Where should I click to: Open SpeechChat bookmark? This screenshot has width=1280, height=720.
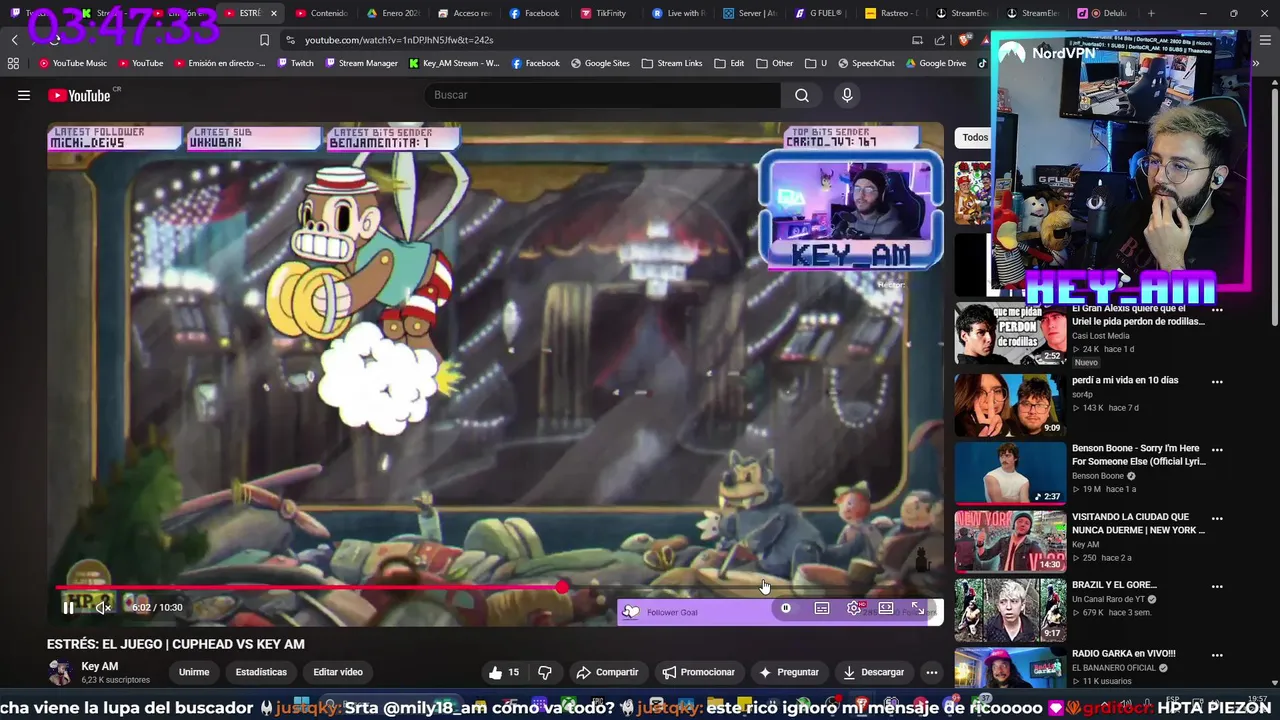pos(866,63)
